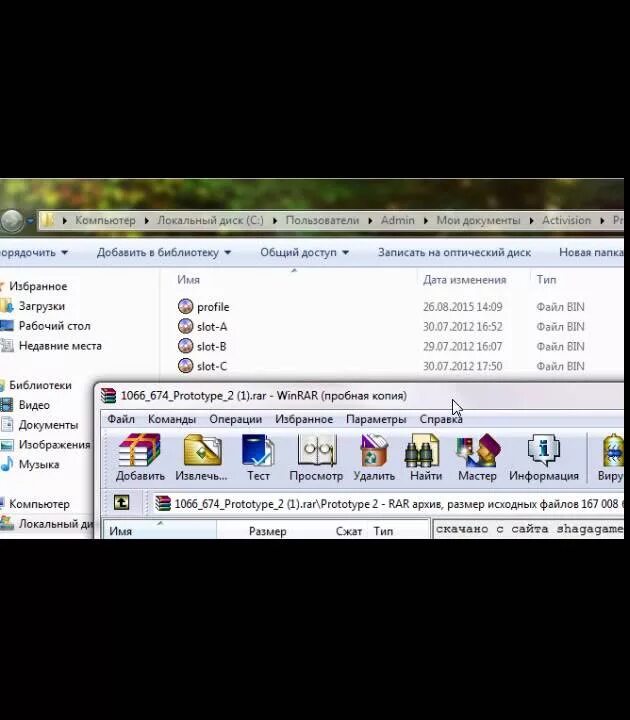
Task: Sort by Дата изменения column
Action: 465,280
